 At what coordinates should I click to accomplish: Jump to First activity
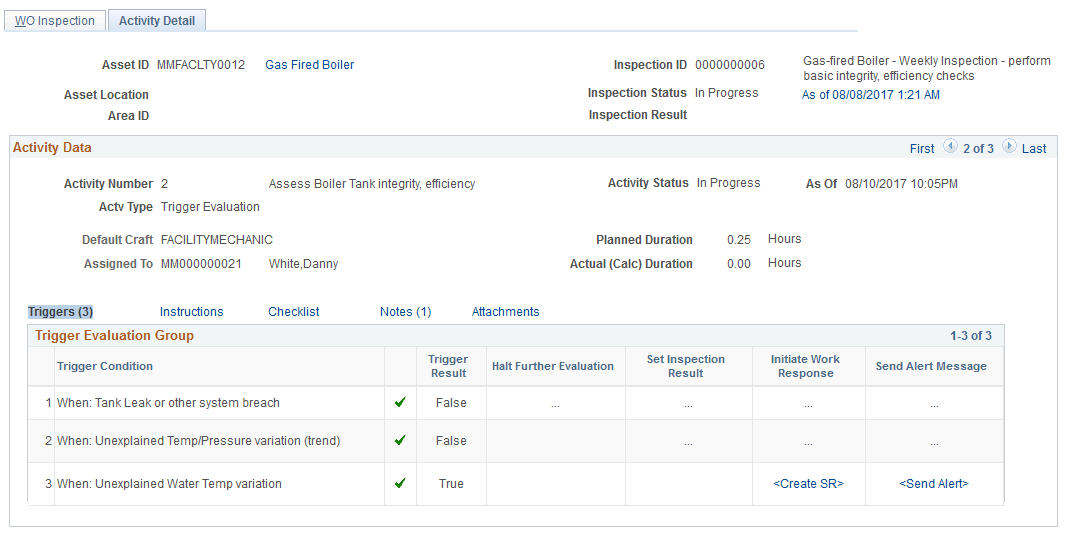pos(922,148)
